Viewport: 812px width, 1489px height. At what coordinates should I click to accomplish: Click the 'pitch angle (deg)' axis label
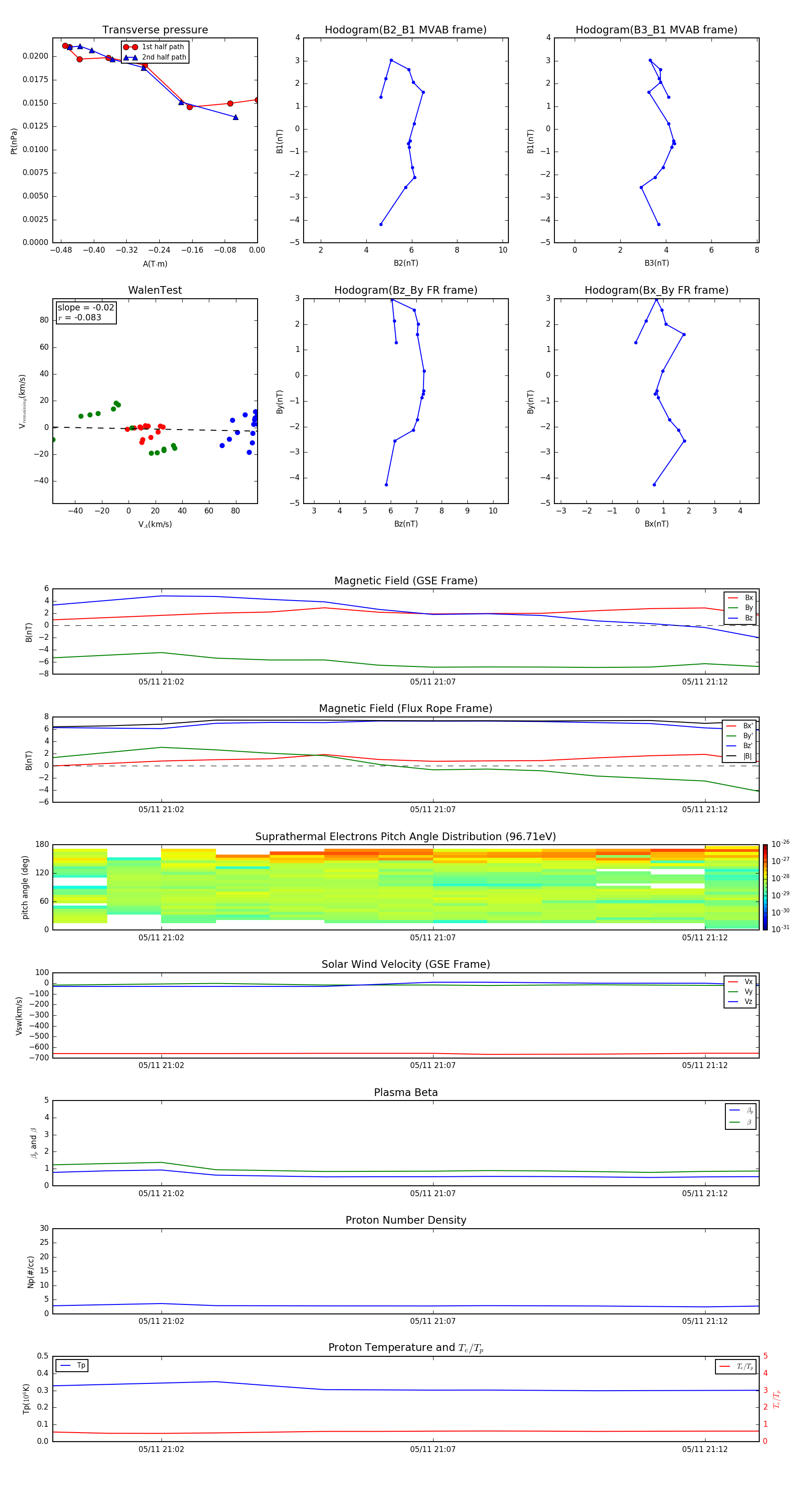click(25, 887)
